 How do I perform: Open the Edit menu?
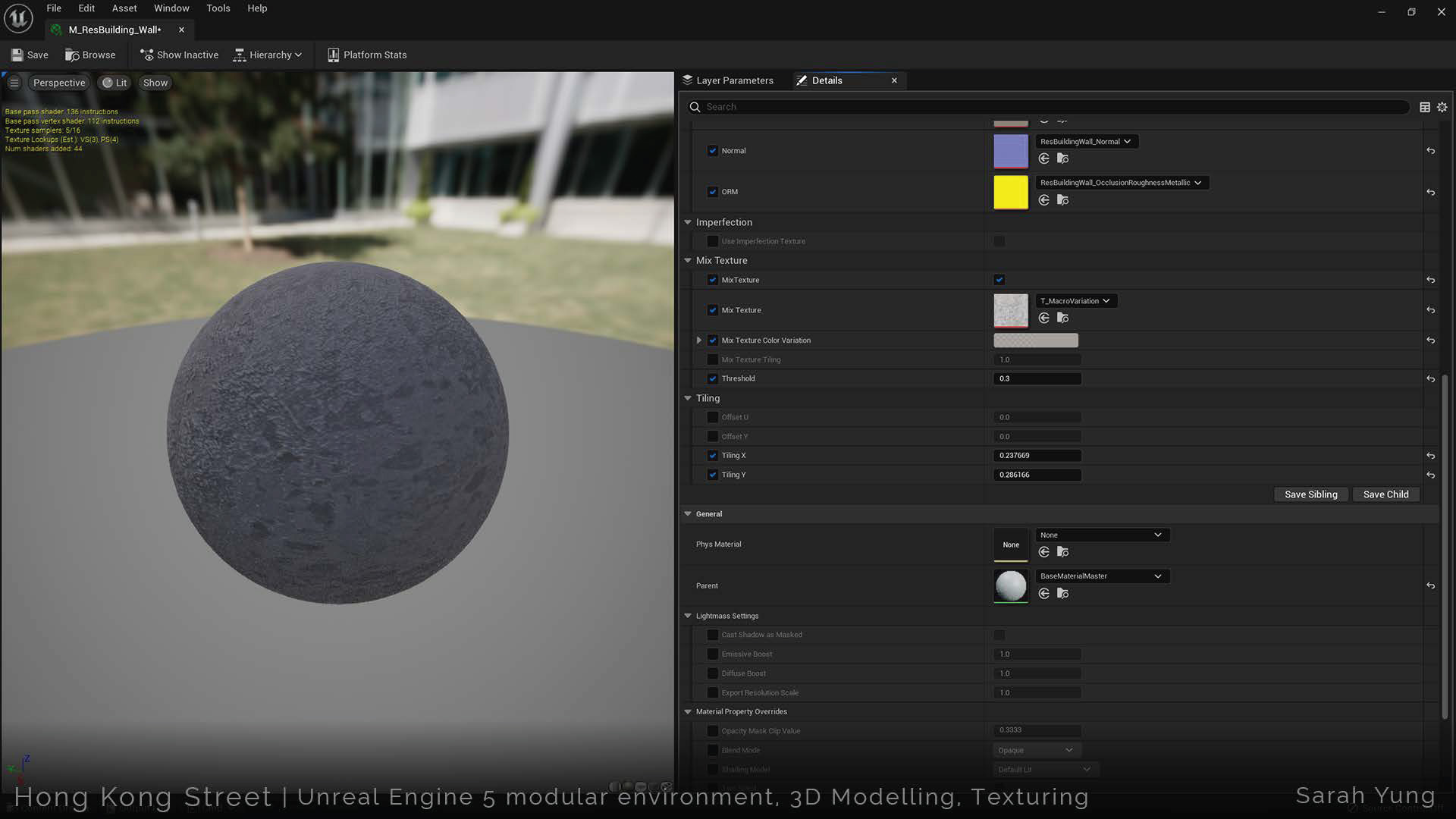click(x=86, y=8)
